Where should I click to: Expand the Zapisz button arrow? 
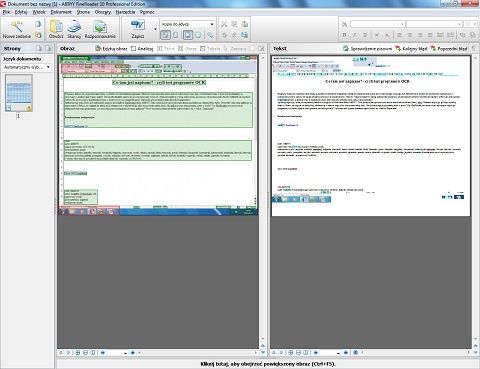tap(155, 29)
